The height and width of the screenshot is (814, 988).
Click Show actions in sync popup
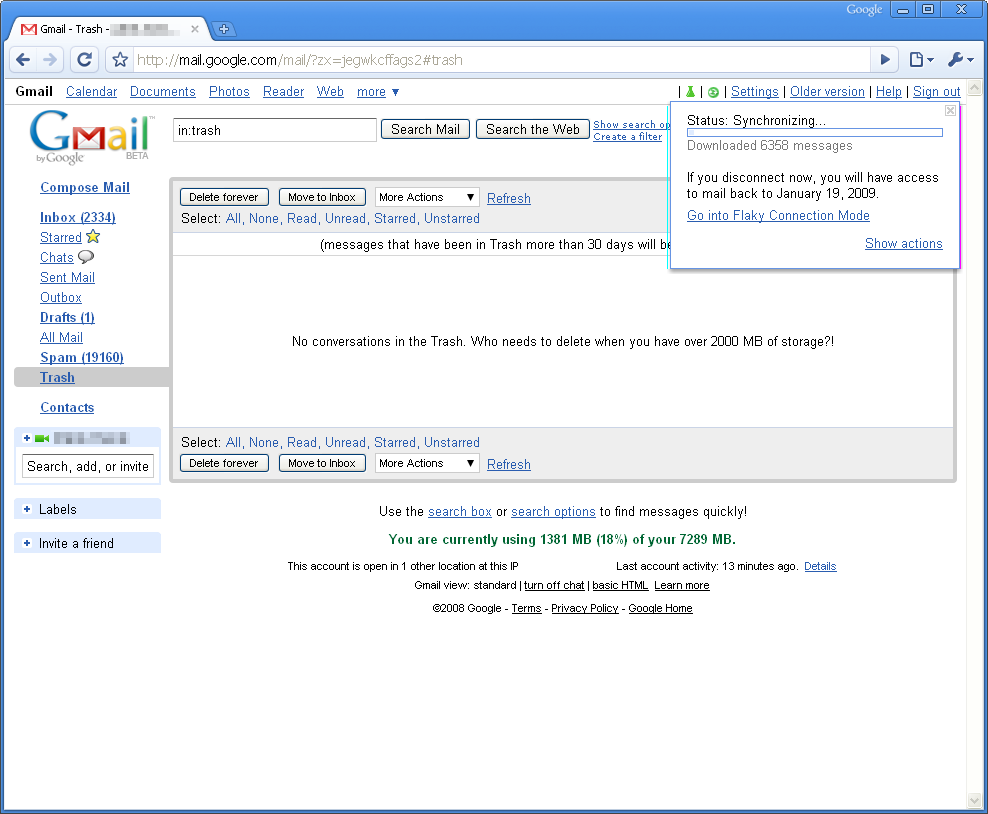[x=904, y=243]
